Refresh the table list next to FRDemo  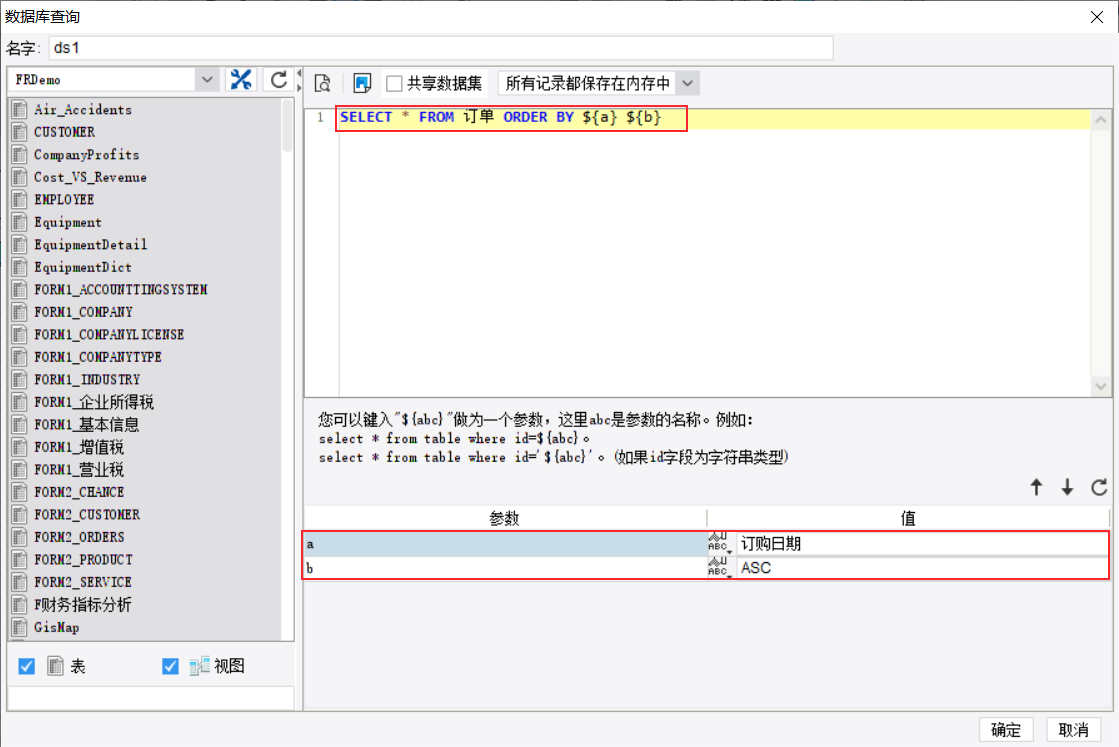(x=278, y=80)
